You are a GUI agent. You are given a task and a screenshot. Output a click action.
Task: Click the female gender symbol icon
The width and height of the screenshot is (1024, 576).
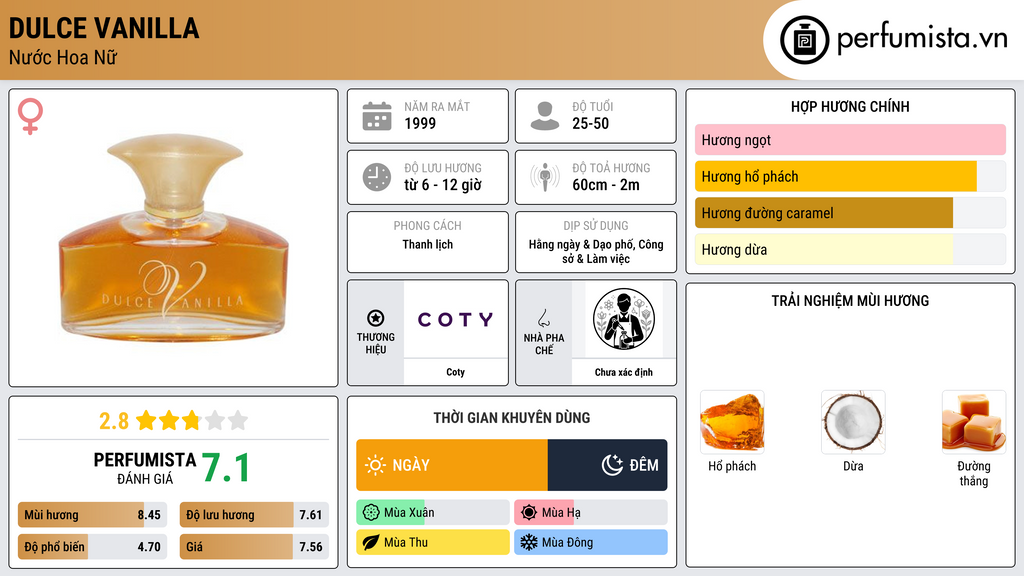point(30,116)
